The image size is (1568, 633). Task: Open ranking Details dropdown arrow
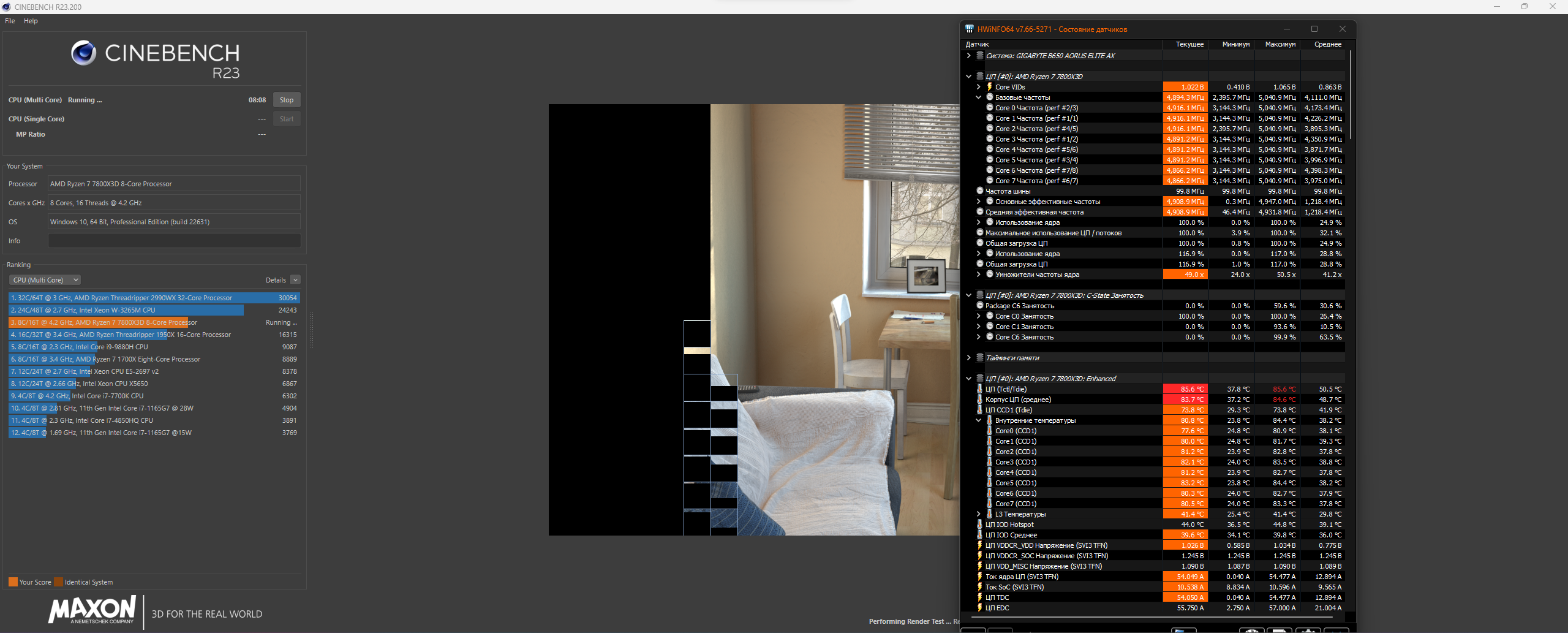pyautogui.click(x=295, y=280)
